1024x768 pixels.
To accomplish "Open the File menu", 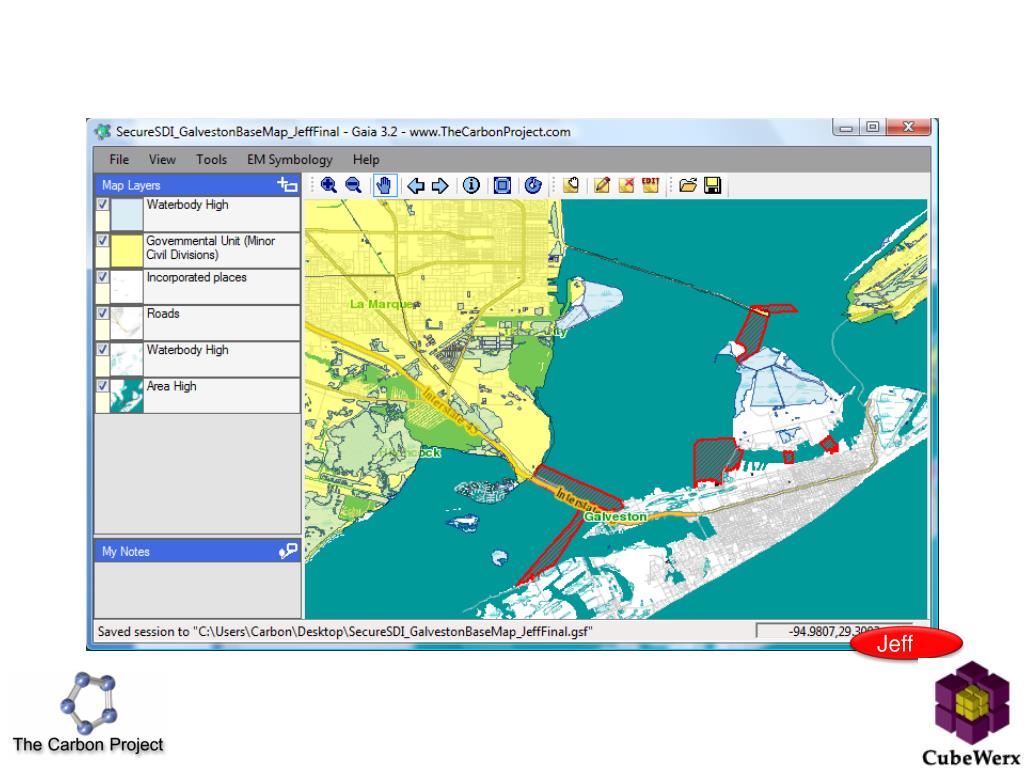I will pyautogui.click(x=119, y=159).
